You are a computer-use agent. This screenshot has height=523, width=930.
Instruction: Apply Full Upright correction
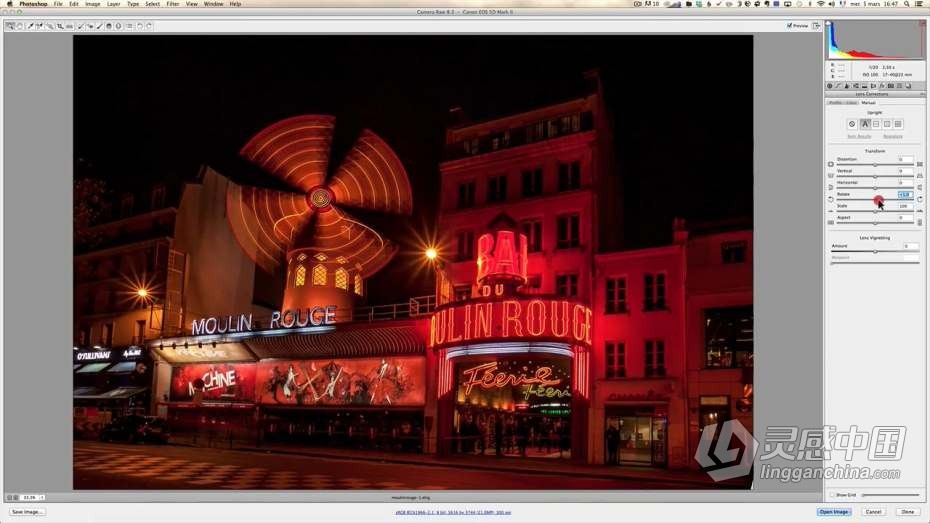(x=898, y=124)
